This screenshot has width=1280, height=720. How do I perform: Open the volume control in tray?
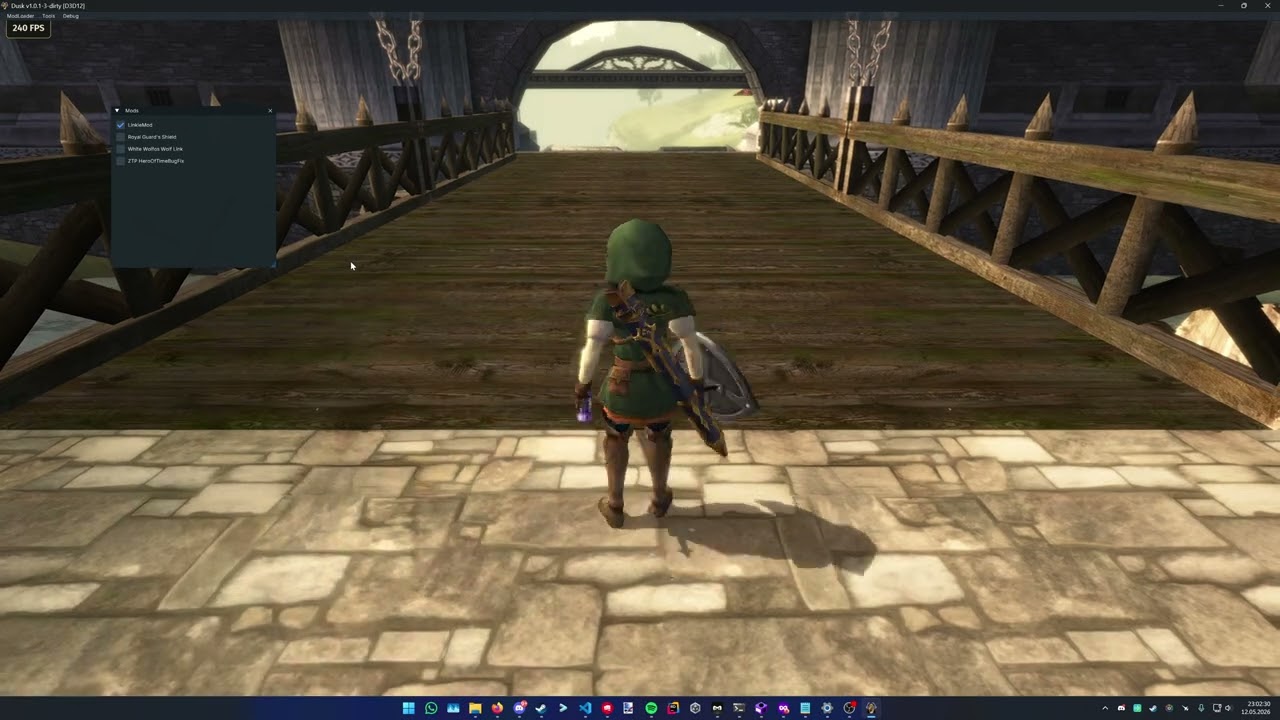(1229, 708)
